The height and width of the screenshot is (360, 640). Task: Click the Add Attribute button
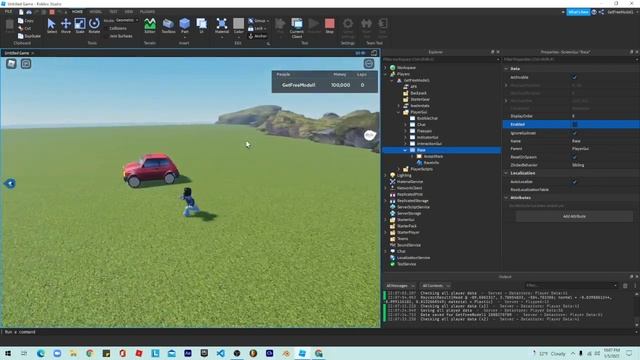pyautogui.click(x=574, y=216)
